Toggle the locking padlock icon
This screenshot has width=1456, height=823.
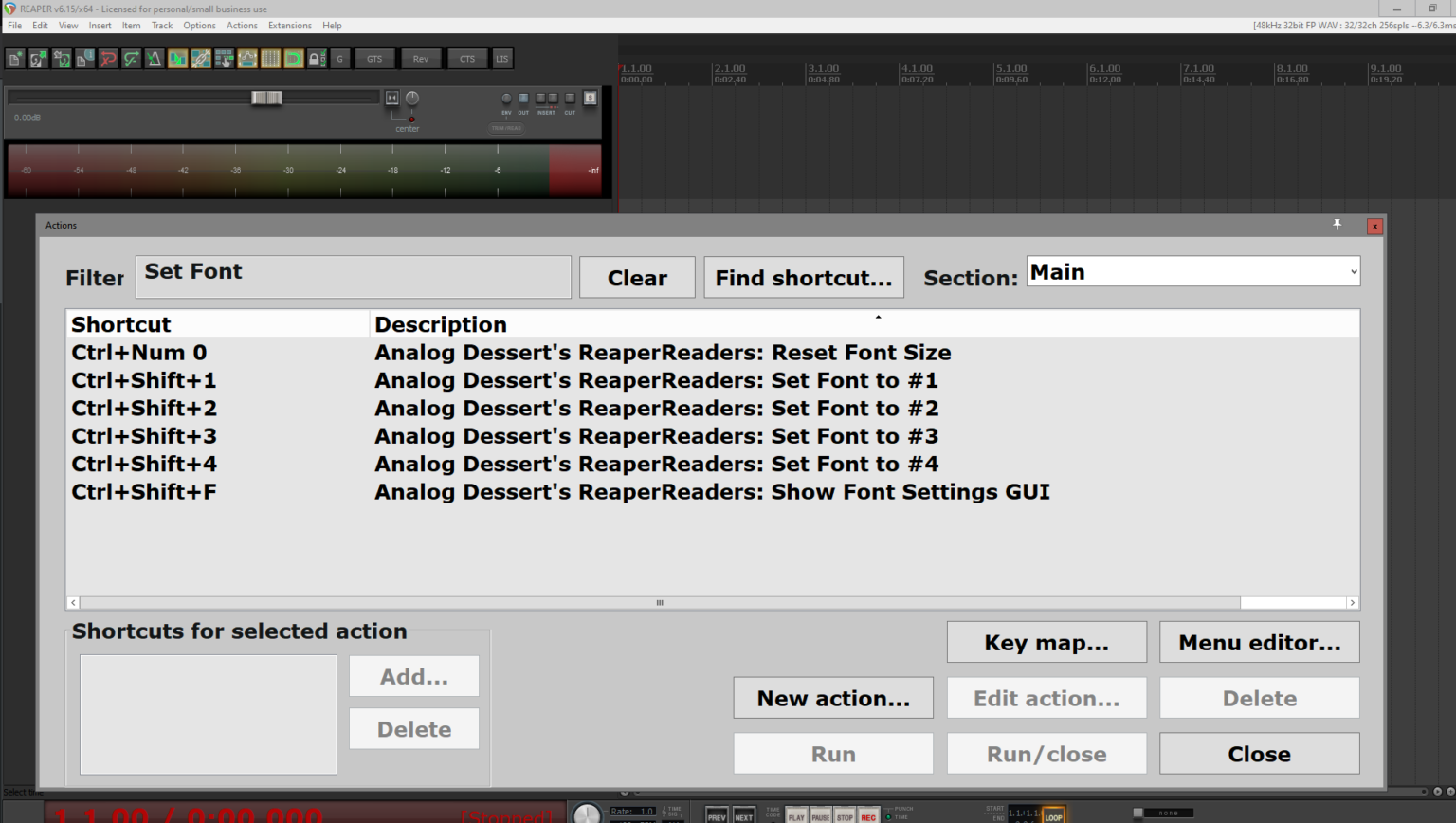click(x=317, y=59)
